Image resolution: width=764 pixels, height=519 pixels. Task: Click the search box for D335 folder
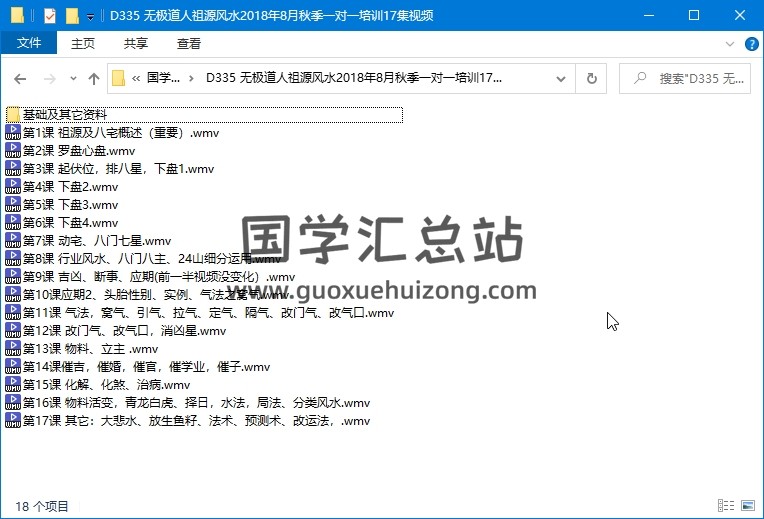pos(685,78)
